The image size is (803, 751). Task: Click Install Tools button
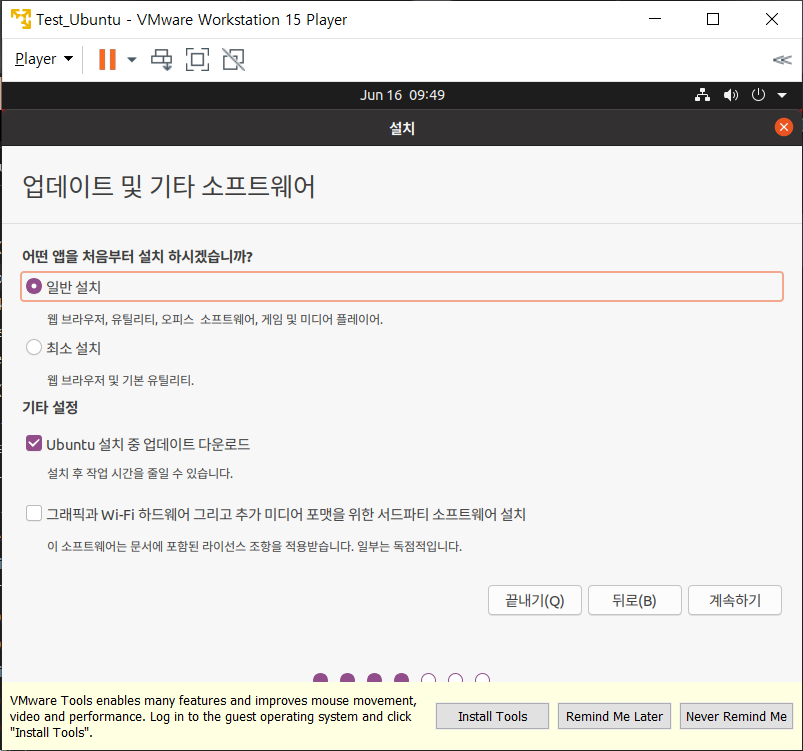click(x=492, y=716)
